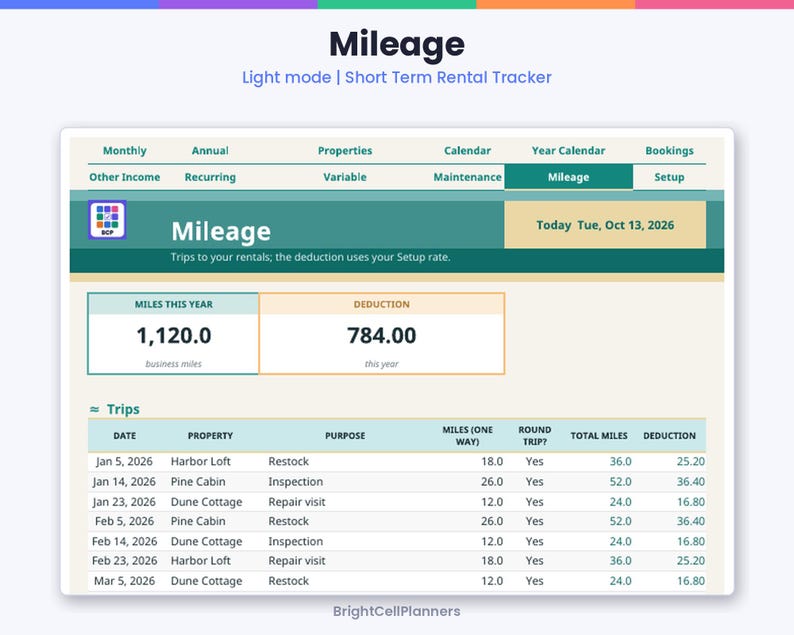The width and height of the screenshot is (794, 635).
Task: Click the MILES THIS YEAR card header
Action: point(174,304)
